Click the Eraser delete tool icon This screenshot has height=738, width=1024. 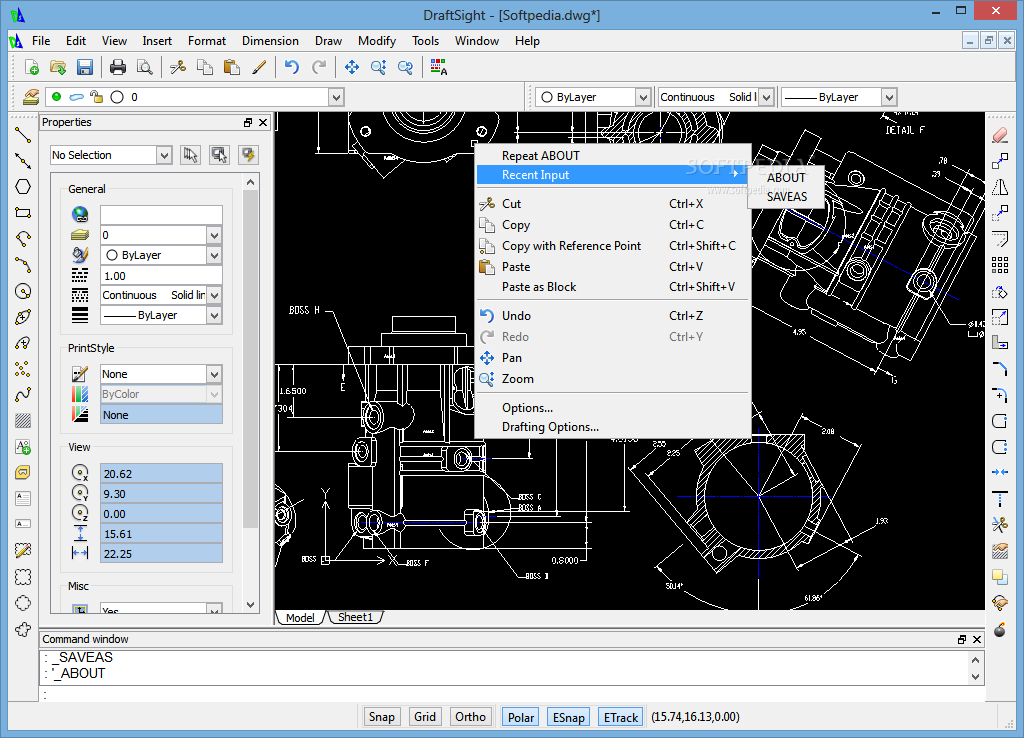click(999, 134)
